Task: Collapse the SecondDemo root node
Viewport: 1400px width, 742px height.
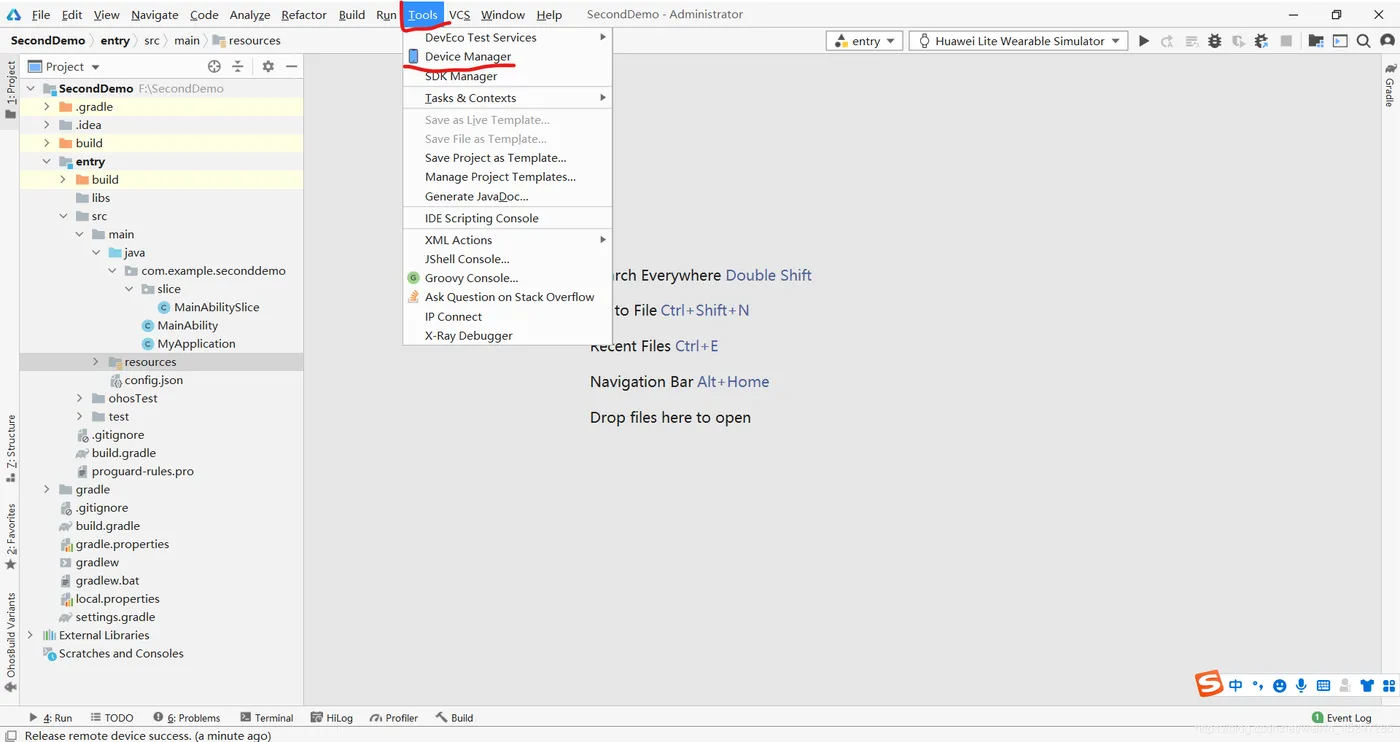Action: [31, 88]
